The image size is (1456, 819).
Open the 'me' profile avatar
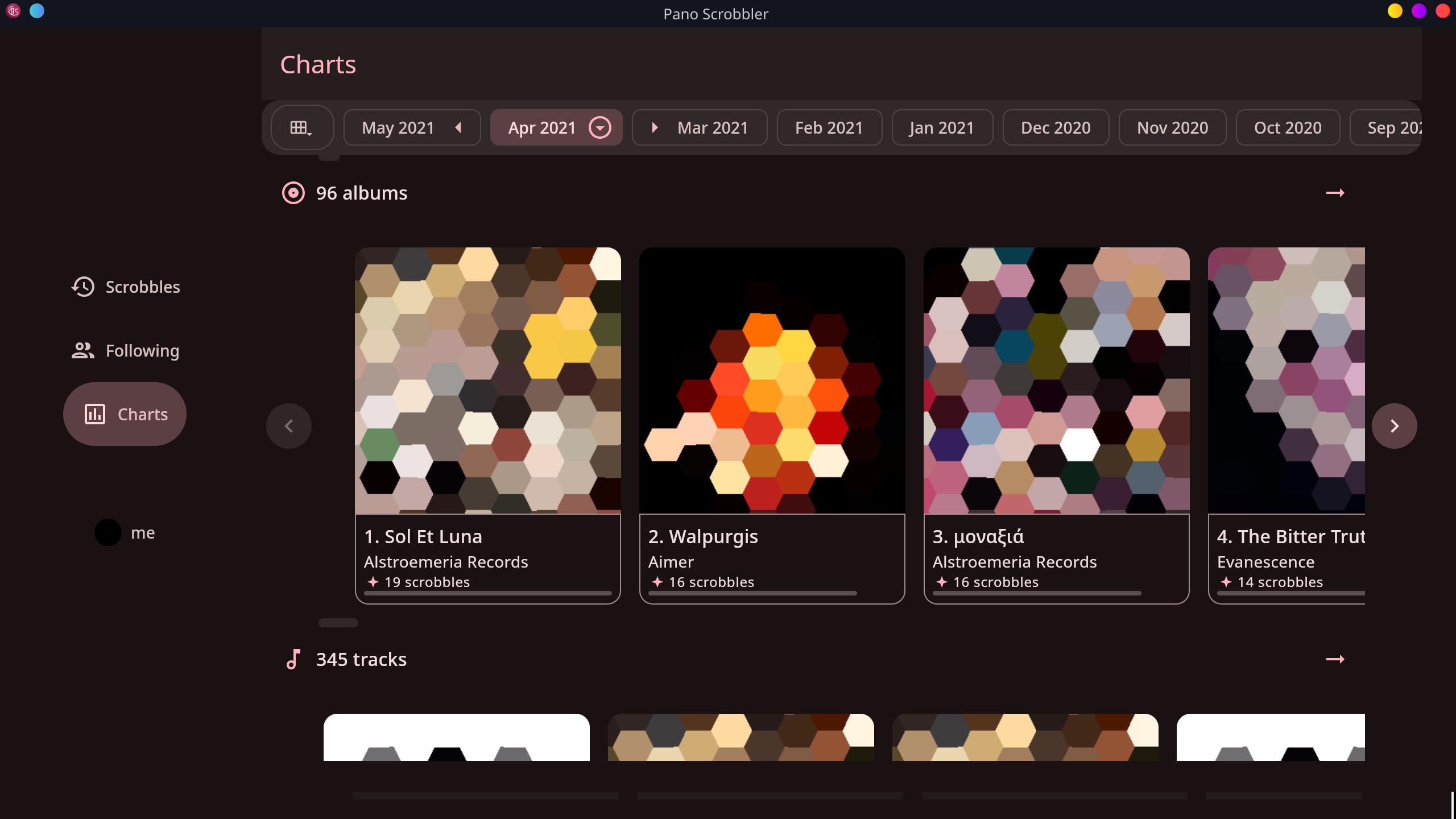pyautogui.click(x=108, y=532)
